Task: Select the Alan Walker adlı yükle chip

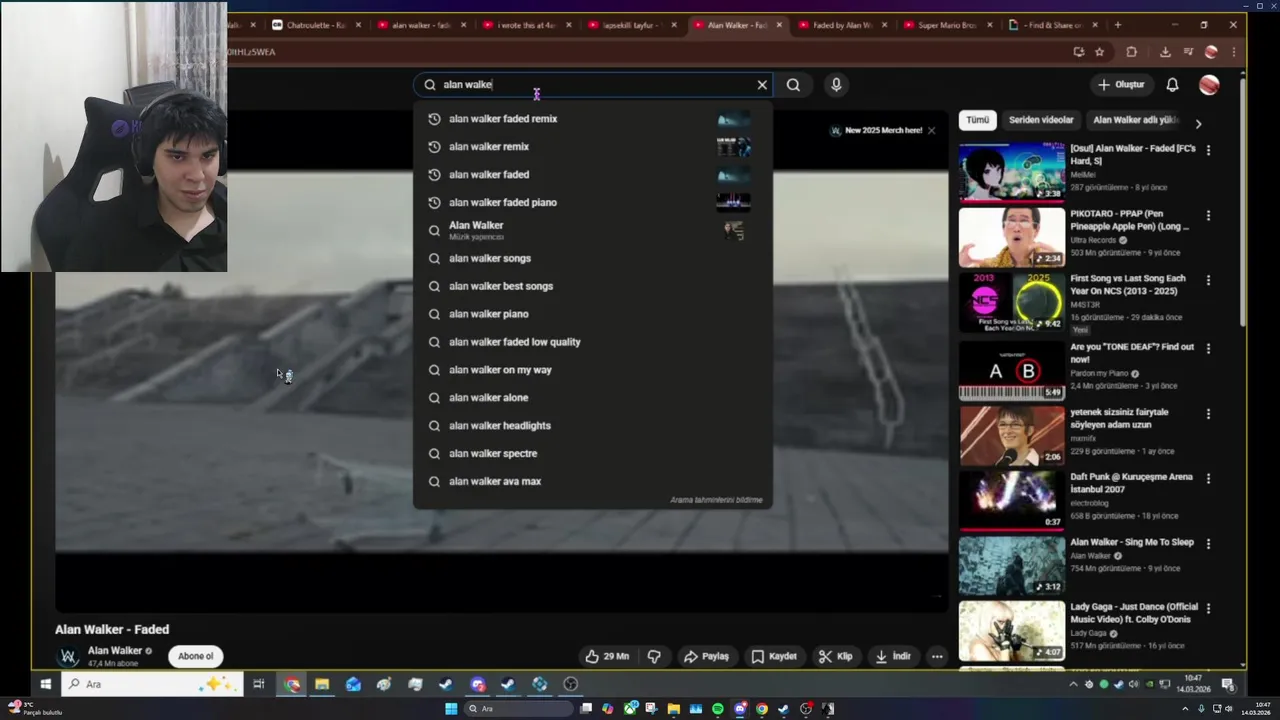Action: (1136, 120)
